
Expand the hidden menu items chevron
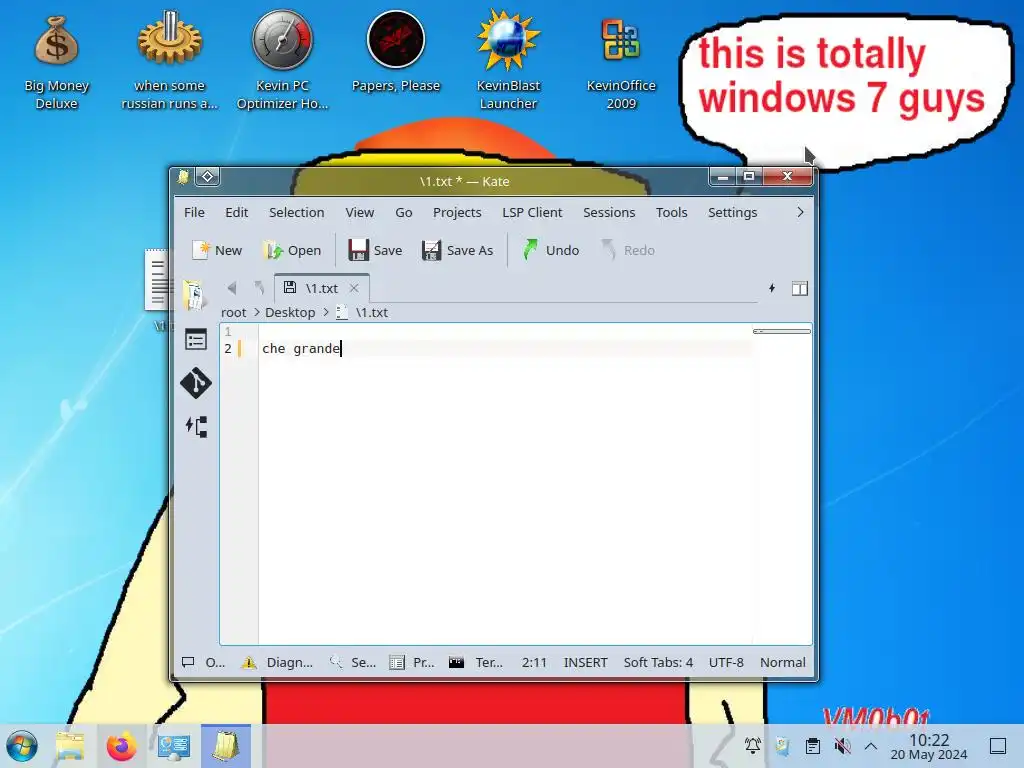(x=800, y=212)
